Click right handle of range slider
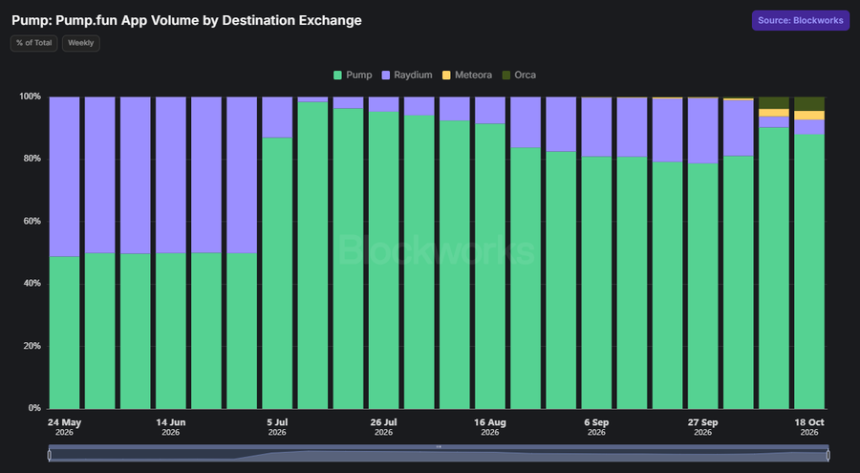This screenshot has height=473, width=860. (x=828, y=455)
